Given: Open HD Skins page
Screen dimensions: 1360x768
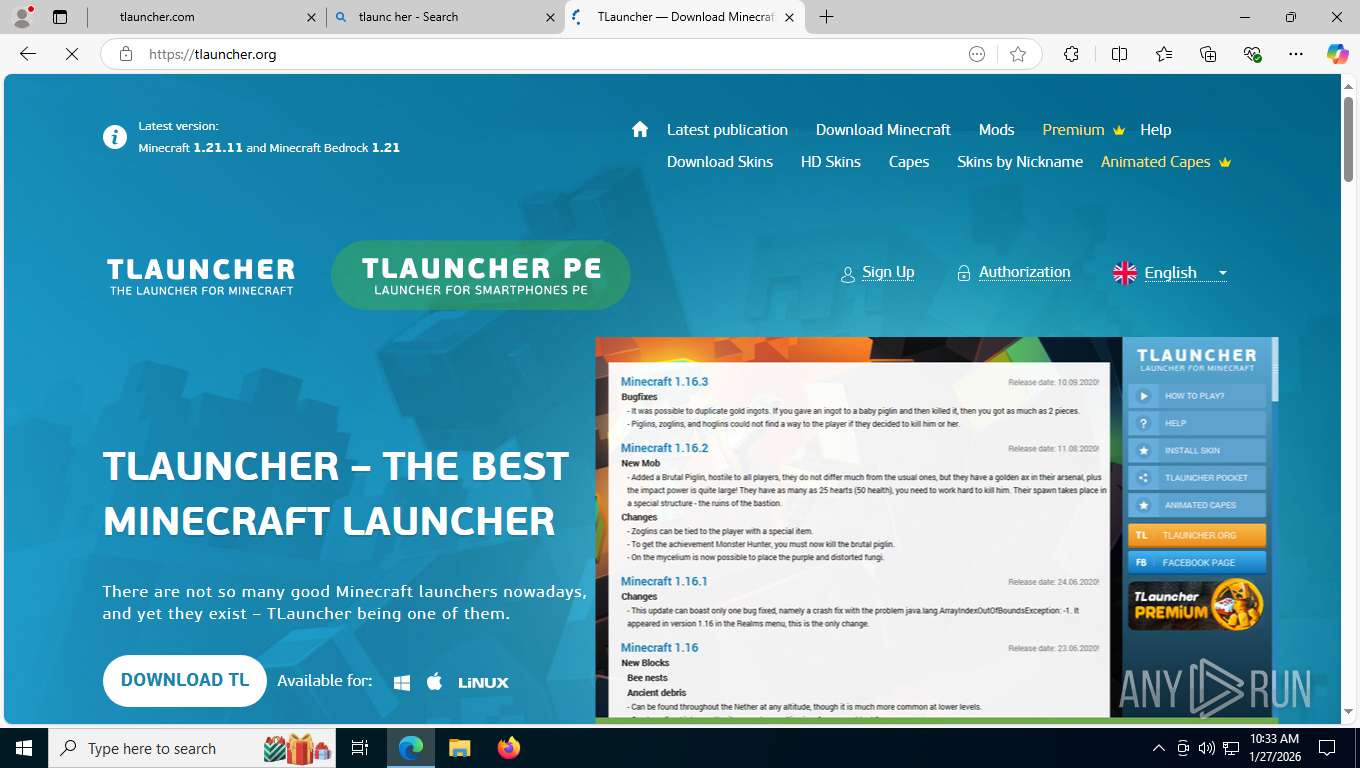Looking at the screenshot, I should tap(831, 162).
